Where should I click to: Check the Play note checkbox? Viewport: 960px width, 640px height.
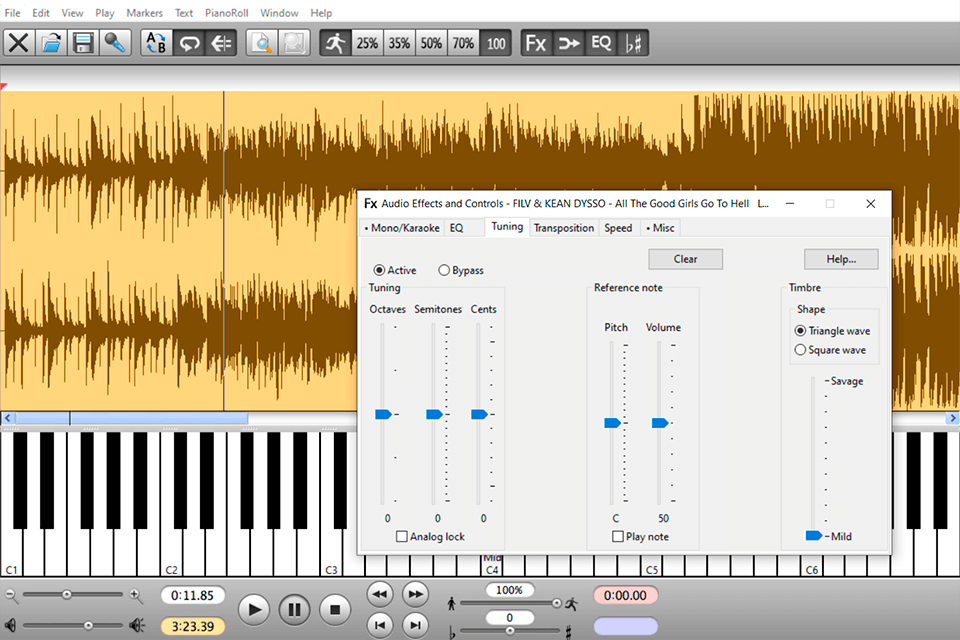(617, 536)
